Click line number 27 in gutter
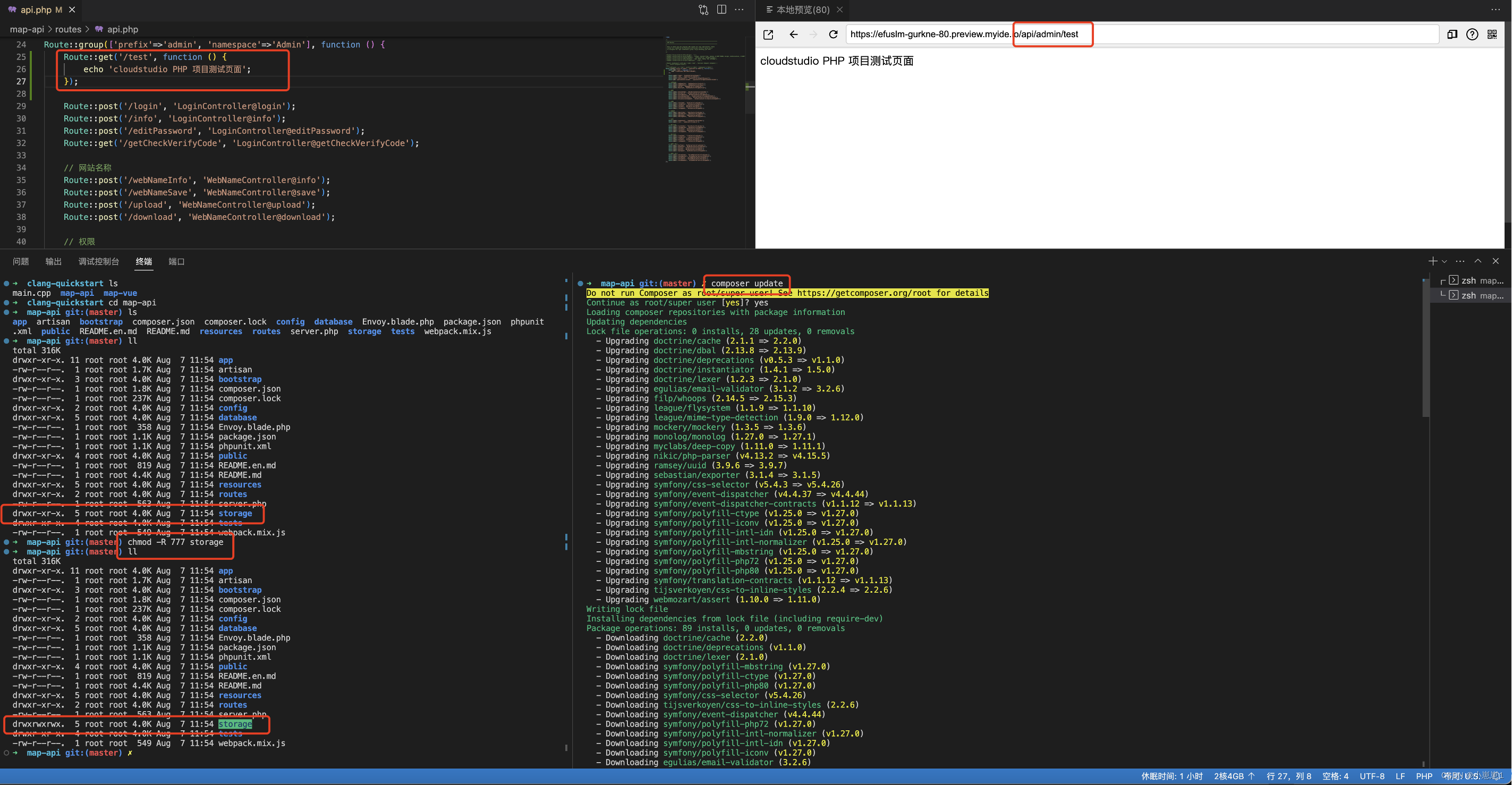1512x785 pixels. pyautogui.click(x=21, y=82)
